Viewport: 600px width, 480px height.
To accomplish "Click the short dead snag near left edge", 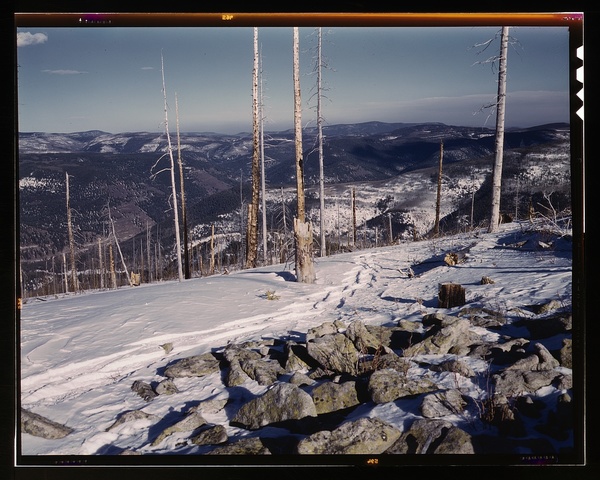I will [x=70, y=230].
